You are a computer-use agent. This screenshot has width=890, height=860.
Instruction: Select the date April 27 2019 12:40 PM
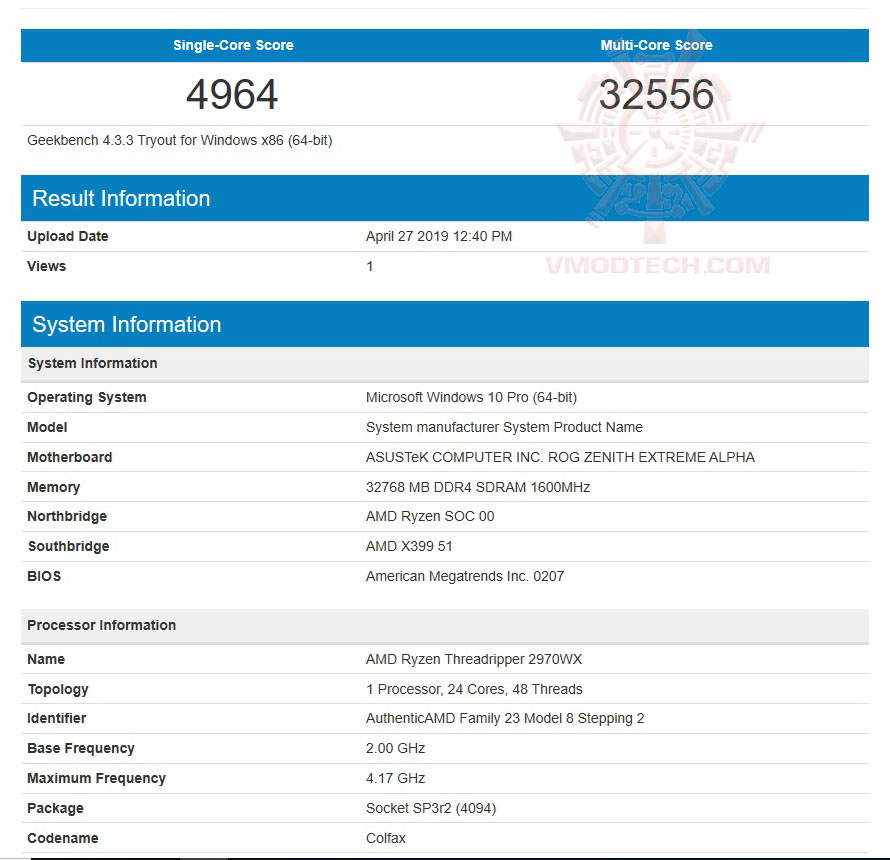439,236
